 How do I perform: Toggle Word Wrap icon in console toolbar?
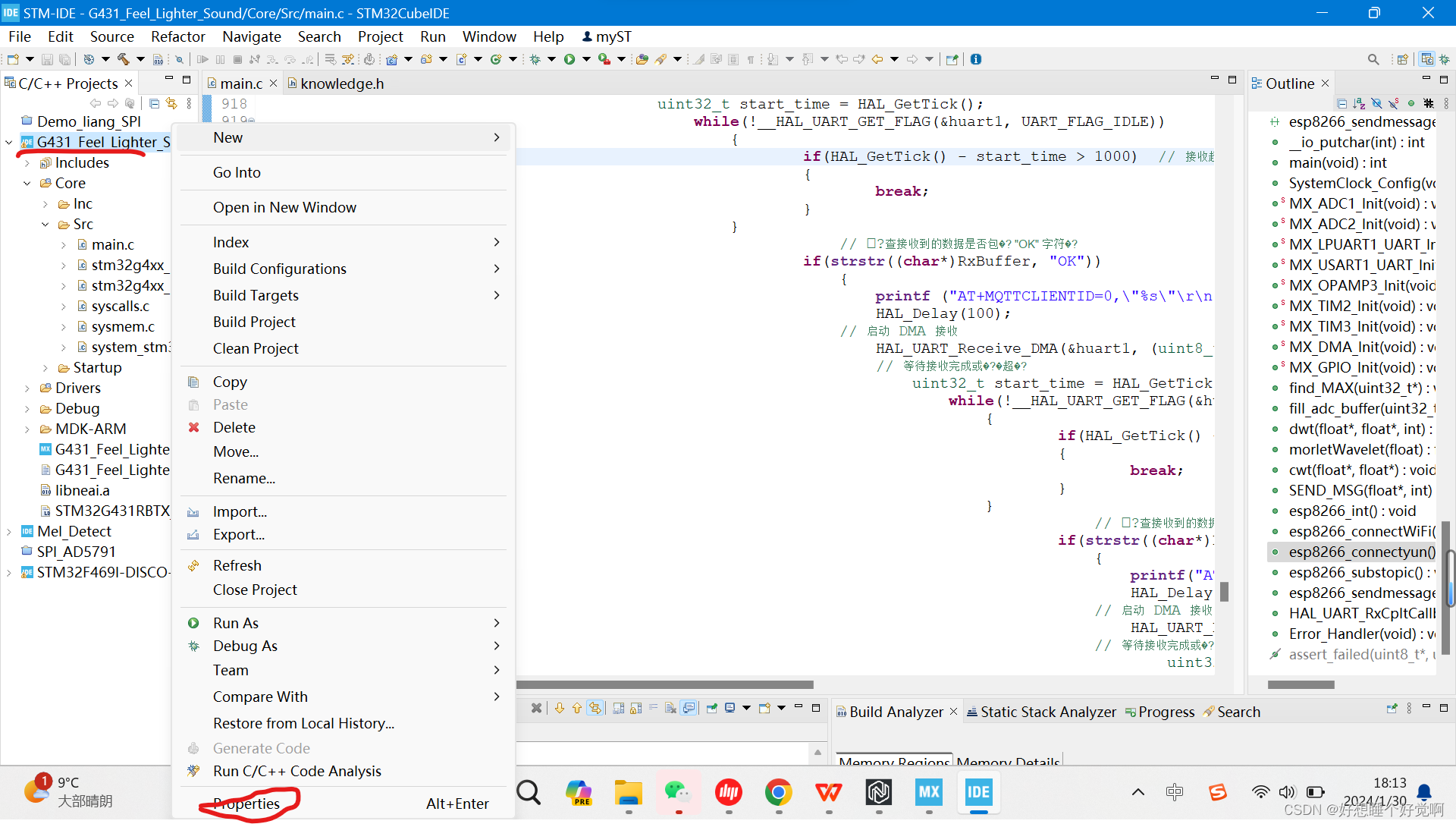653,708
